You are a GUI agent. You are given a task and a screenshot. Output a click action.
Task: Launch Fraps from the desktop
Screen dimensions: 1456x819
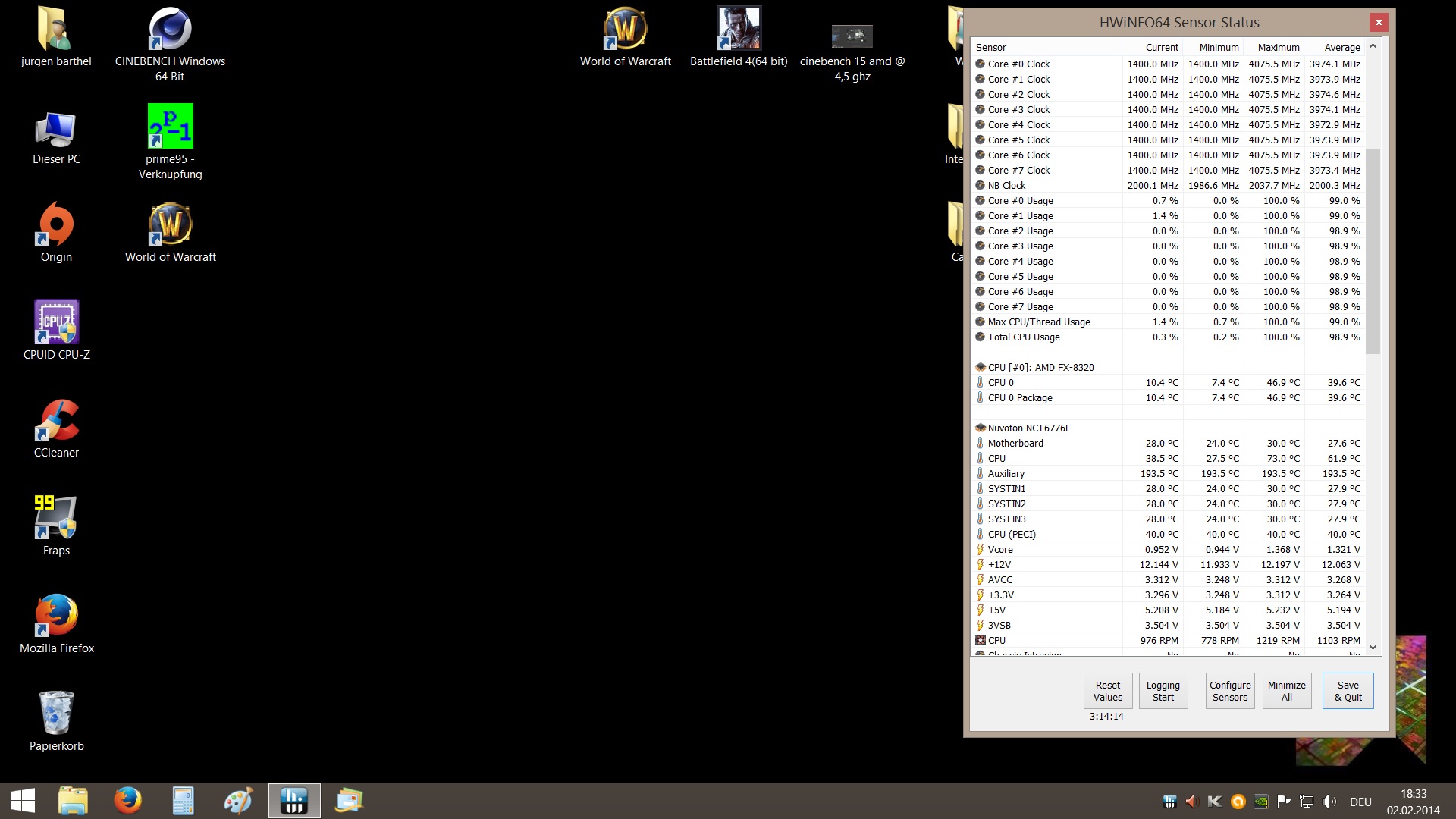click(x=56, y=518)
